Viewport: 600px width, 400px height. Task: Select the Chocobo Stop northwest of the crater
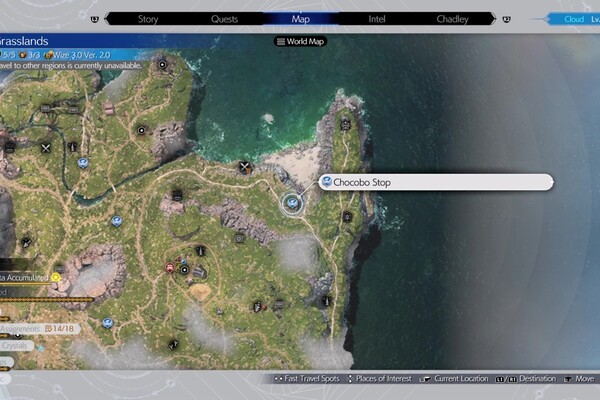[x=117, y=221]
